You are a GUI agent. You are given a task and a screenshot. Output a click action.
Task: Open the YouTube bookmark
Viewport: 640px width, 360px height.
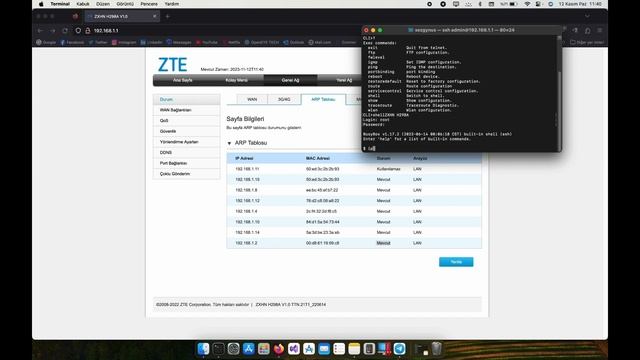207,42
